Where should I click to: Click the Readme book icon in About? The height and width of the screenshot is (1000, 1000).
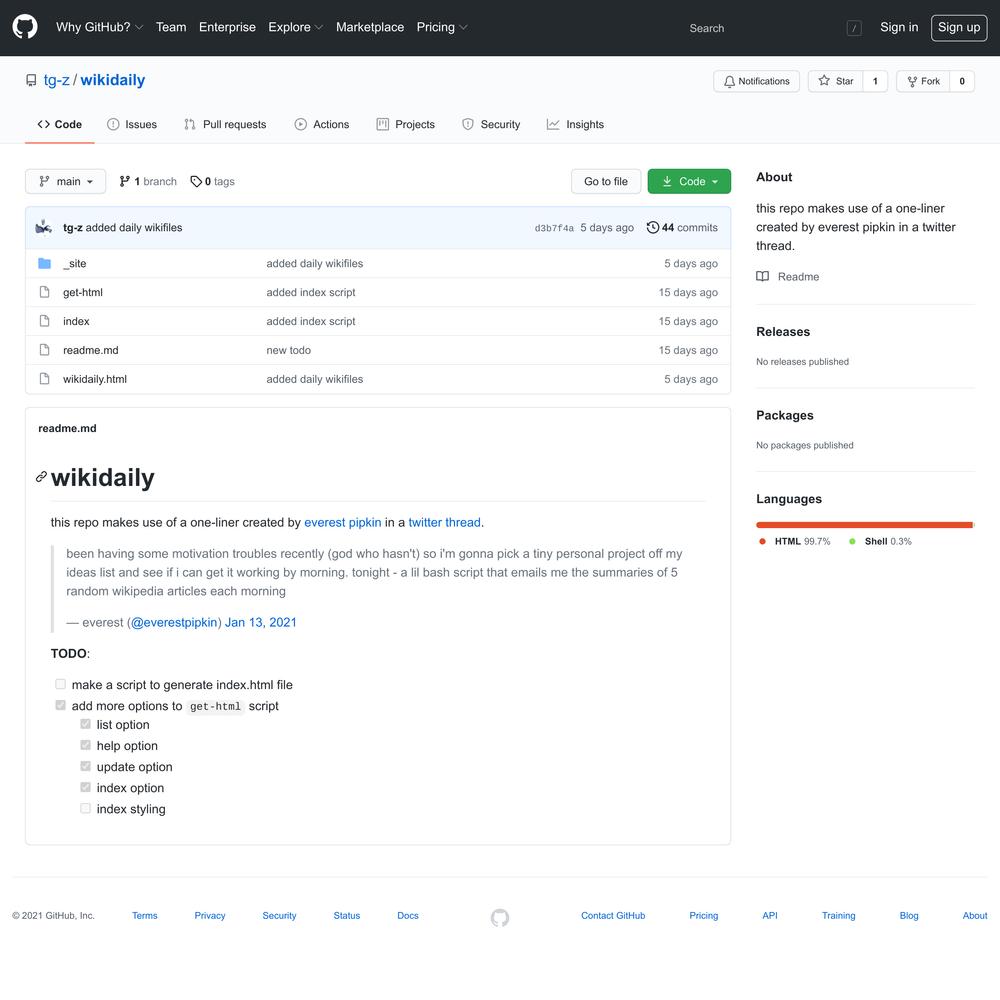[x=762, y=276]
